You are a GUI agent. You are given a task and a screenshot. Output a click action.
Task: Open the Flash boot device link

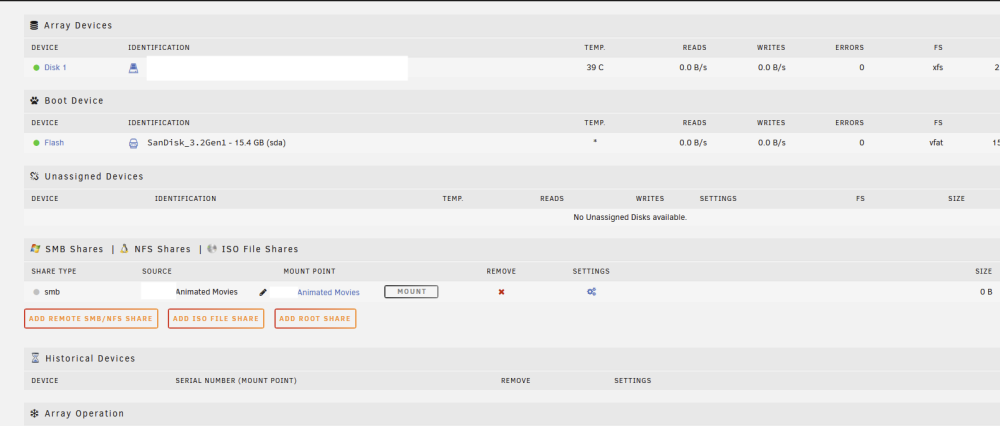pos(54,143)
